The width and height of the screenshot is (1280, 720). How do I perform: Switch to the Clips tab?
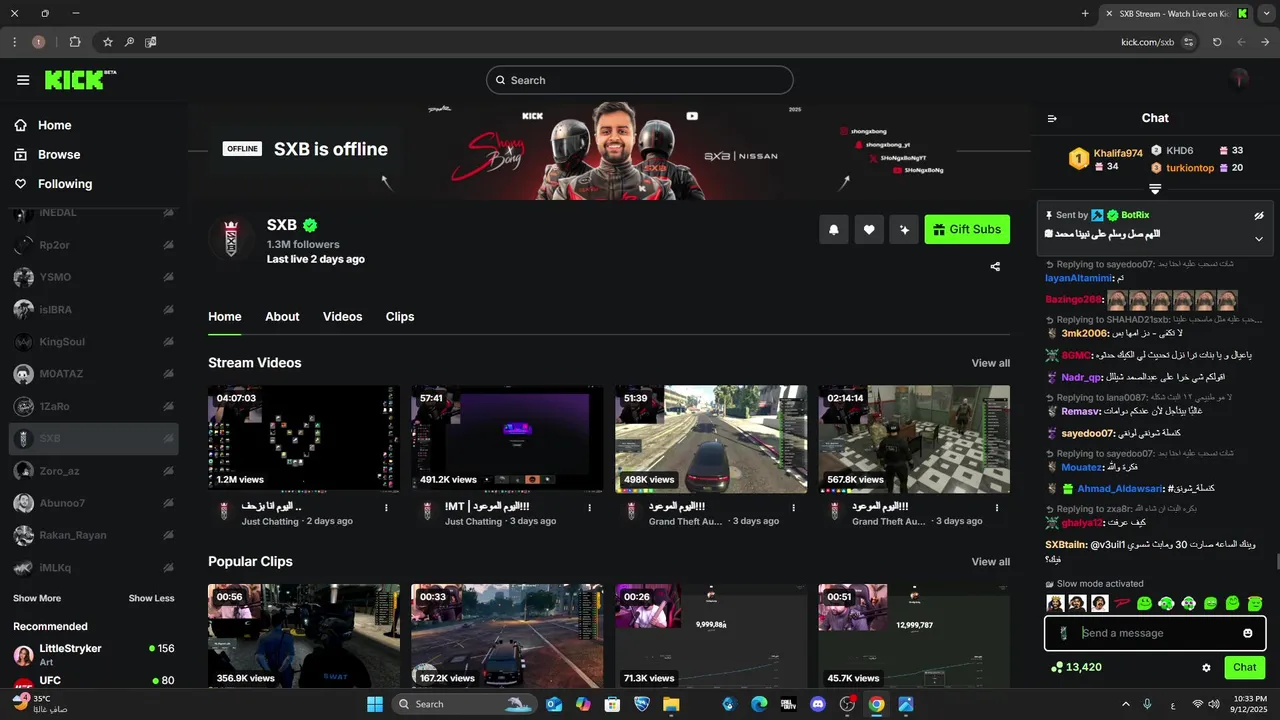(400, 316)
